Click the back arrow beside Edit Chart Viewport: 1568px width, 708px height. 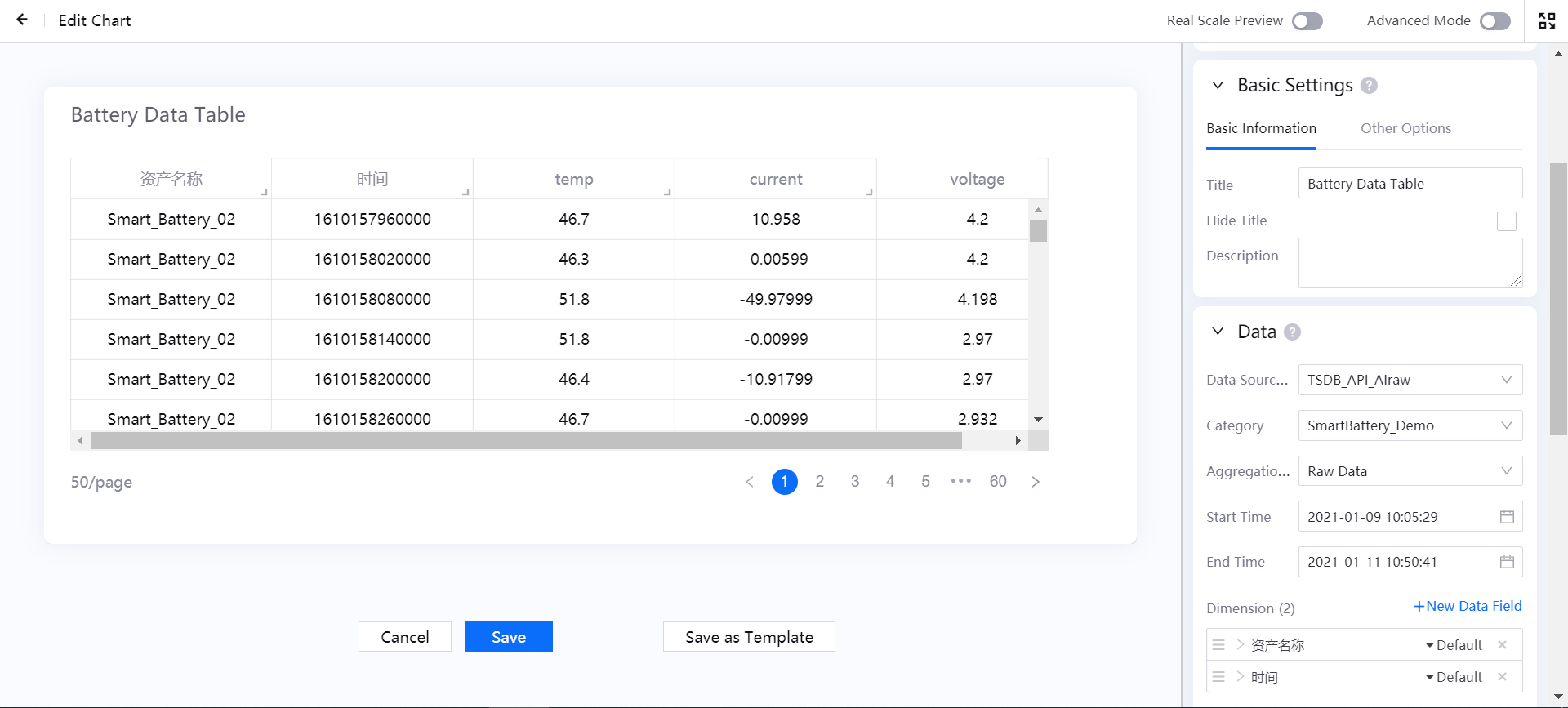pyautogui.click(x=22, y=20)
